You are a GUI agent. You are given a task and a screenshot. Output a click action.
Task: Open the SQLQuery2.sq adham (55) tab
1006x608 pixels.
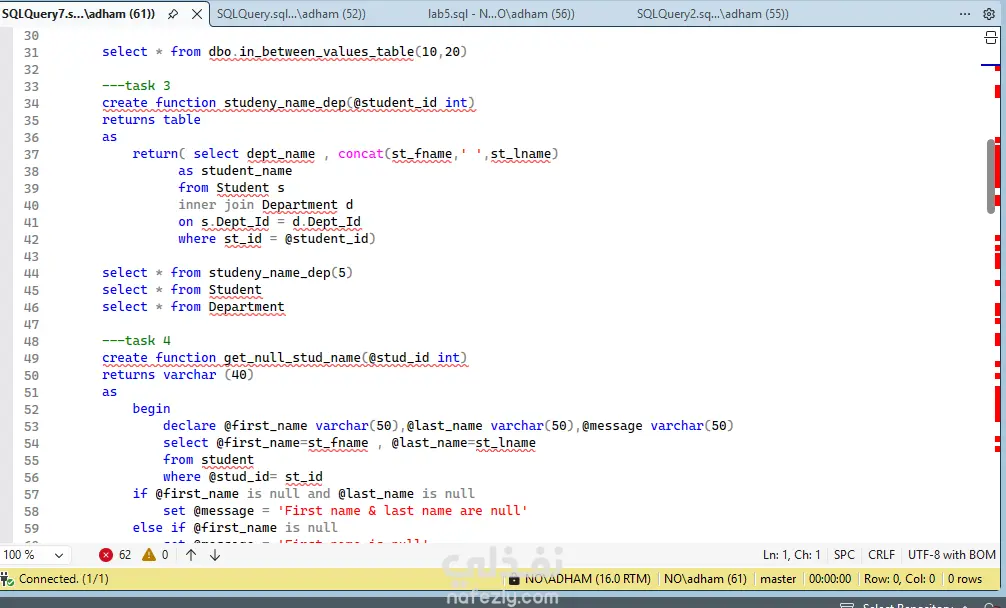[x=712, y=13]
